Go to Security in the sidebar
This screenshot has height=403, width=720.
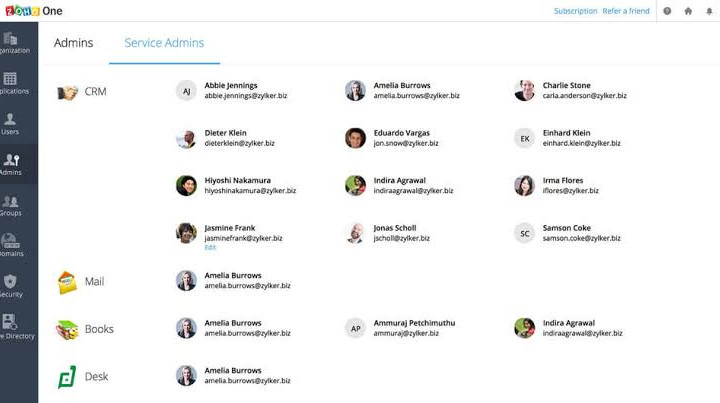10,286
